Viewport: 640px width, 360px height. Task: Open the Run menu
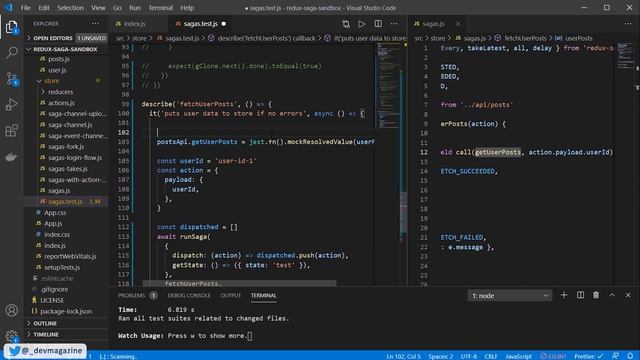click(135, 8)
